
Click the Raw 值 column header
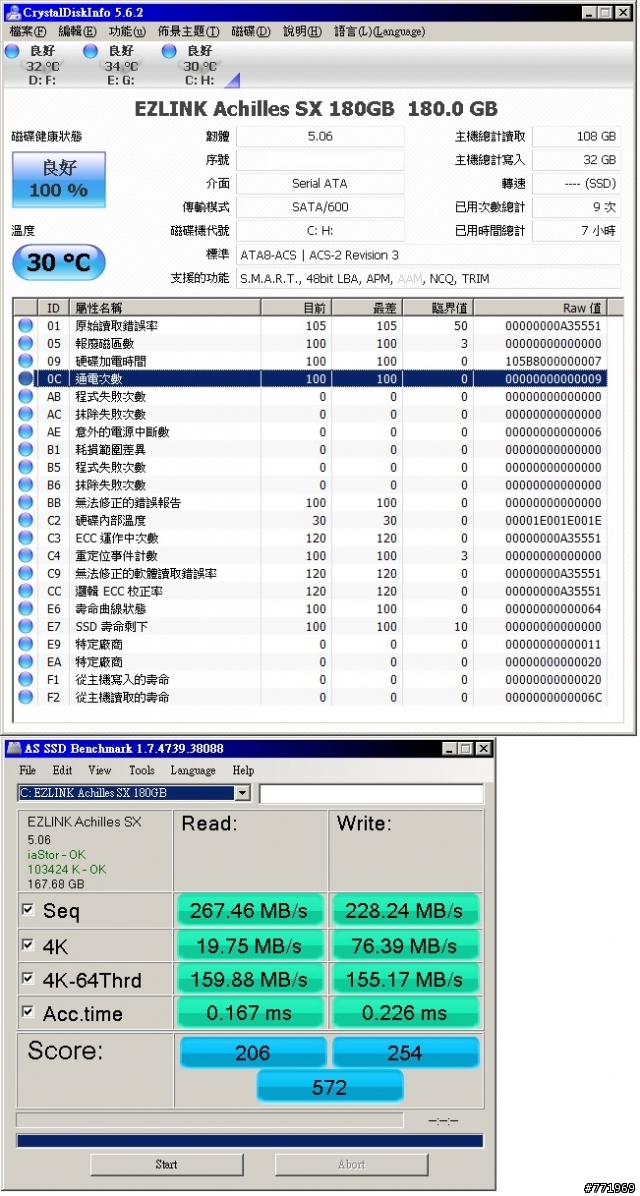[x=541, y=308]
